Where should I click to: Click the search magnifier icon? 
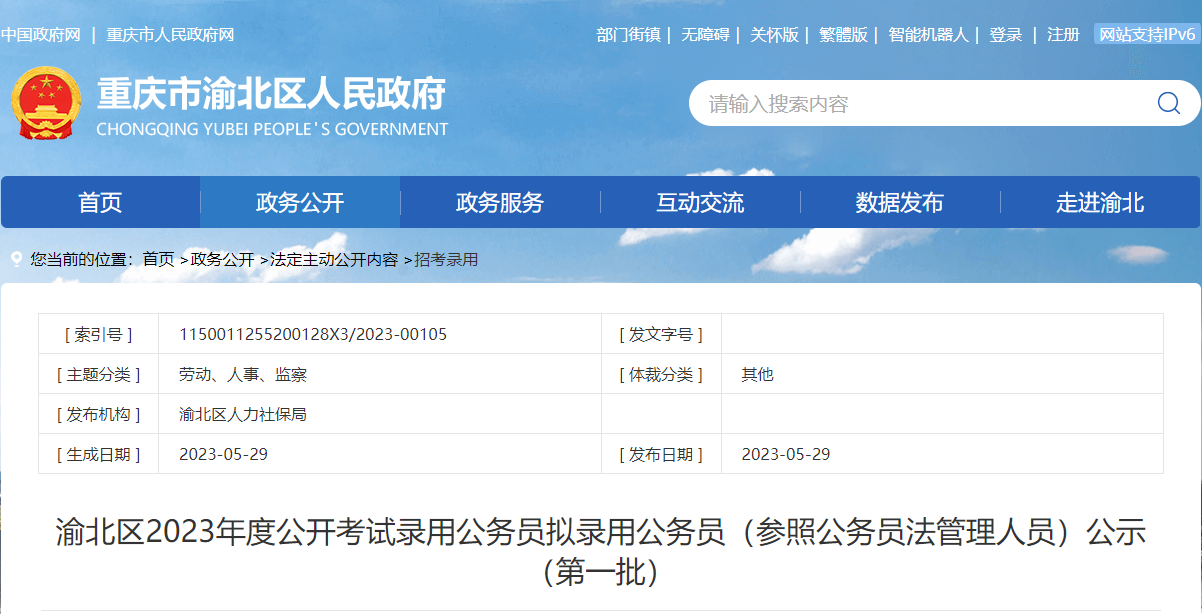pyautogui.click(x=1168, y=103)
